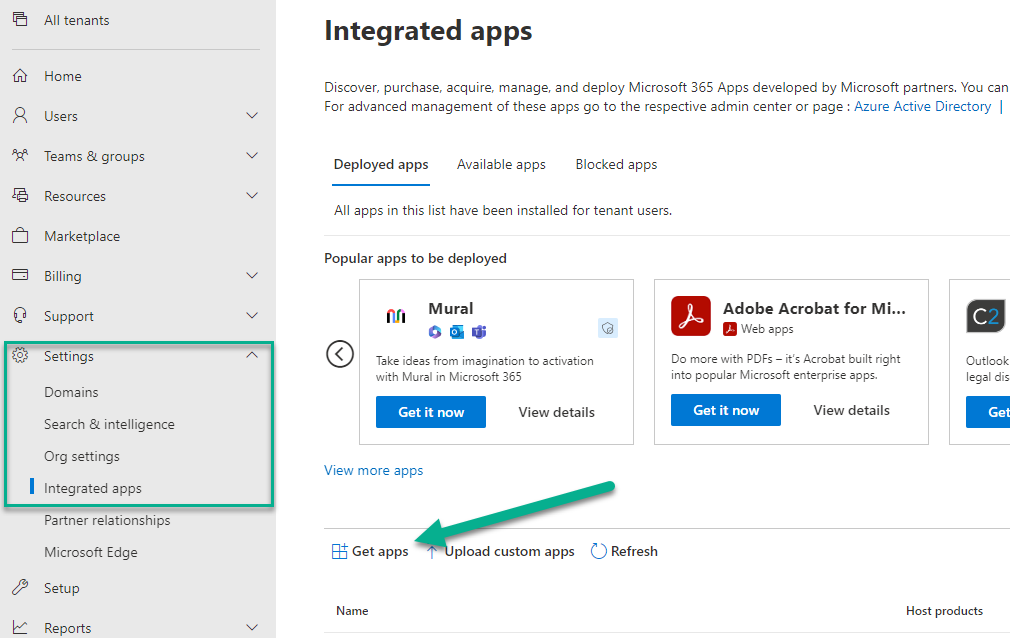Viewport: 1010px width, 638px height.
Task: Sort by the Name column header
Action: 352,611
